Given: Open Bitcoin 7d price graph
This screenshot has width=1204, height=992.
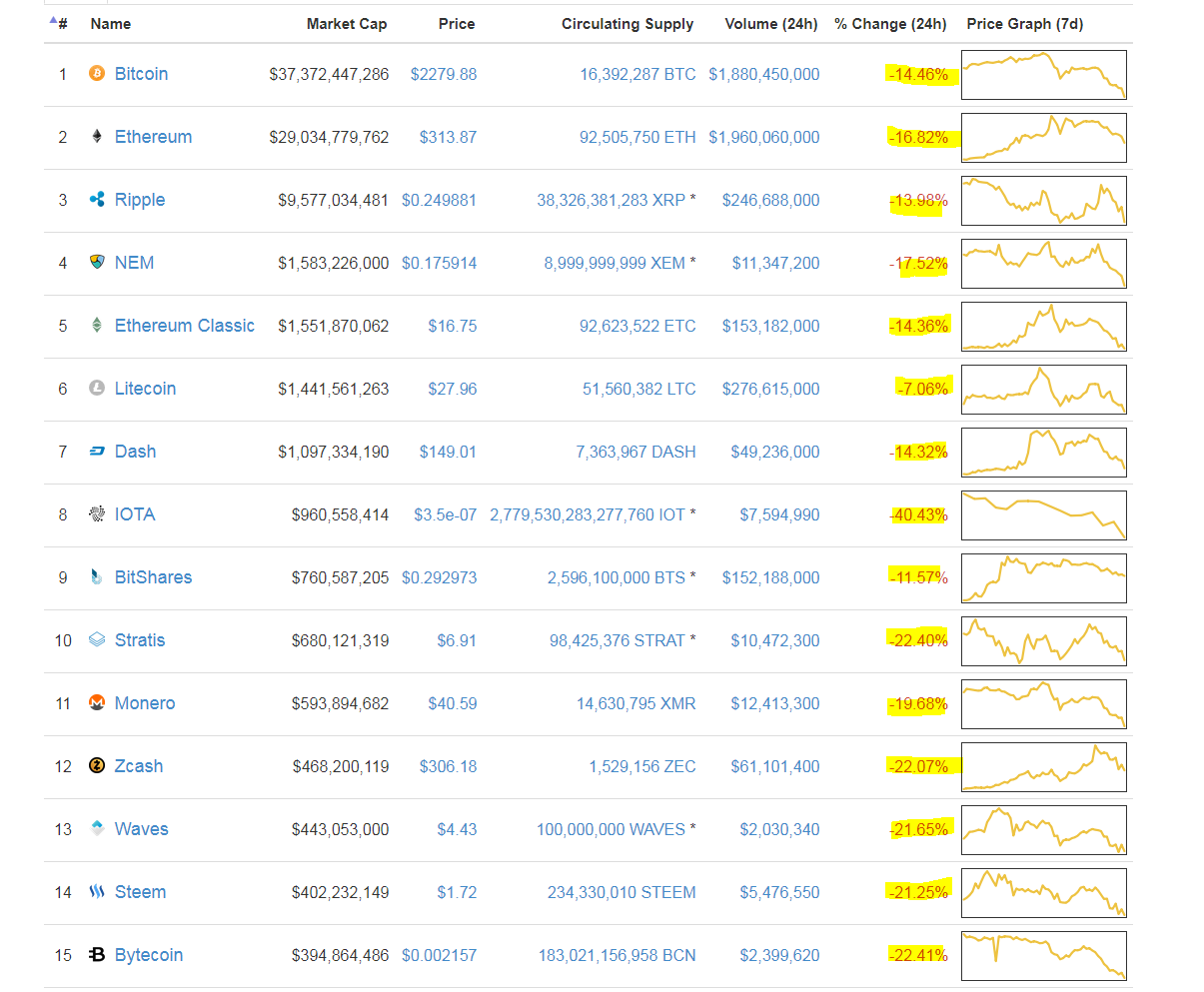Looking at the screenshot, I should click(x=1043, y=75).
